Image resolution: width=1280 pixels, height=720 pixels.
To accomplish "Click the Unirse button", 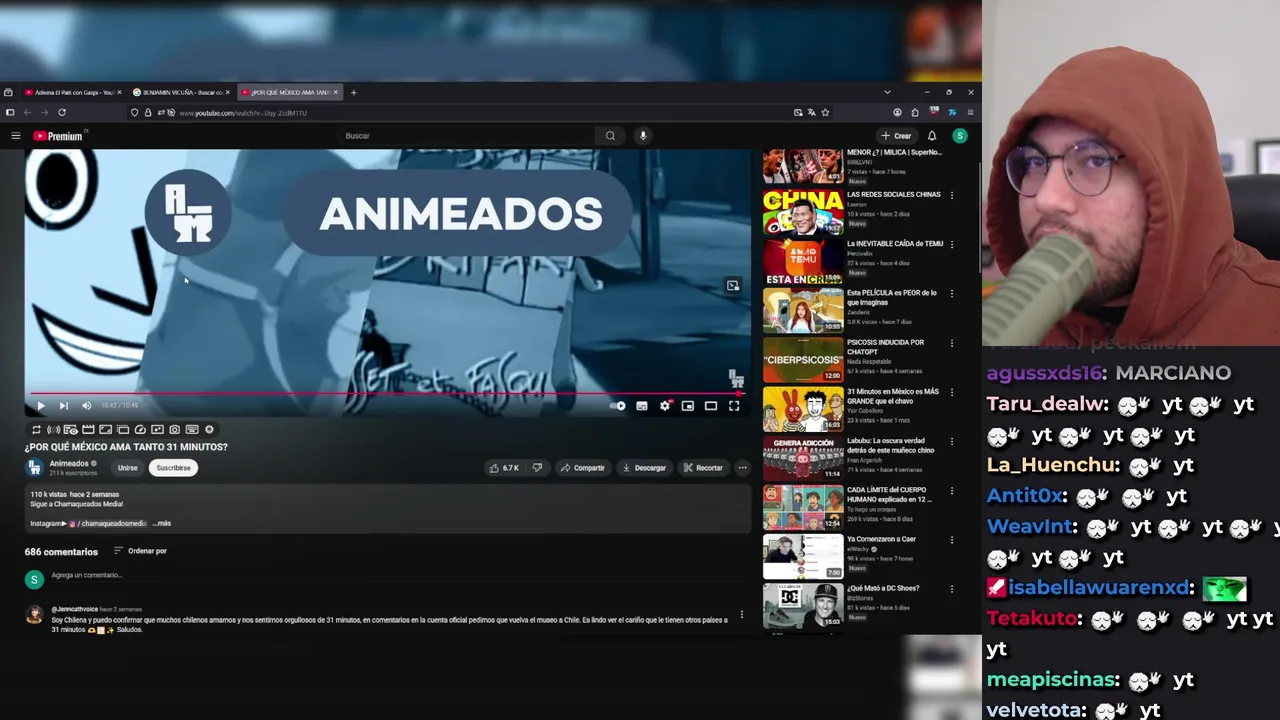I will [x=128, y=468].
